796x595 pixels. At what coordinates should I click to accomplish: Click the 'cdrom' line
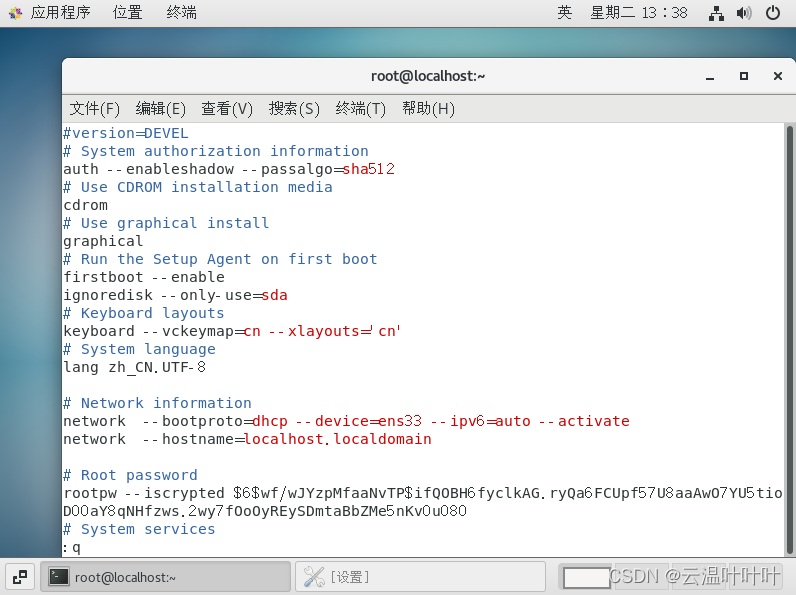[85, 205]
